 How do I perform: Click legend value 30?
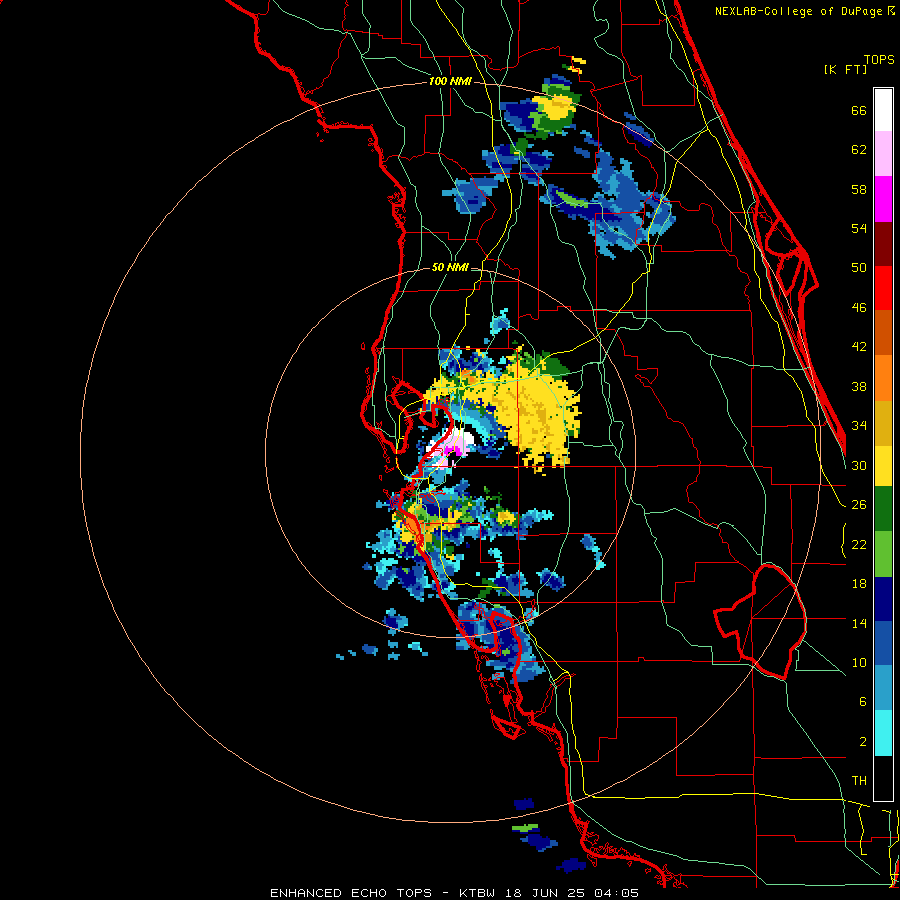(859, 465)
